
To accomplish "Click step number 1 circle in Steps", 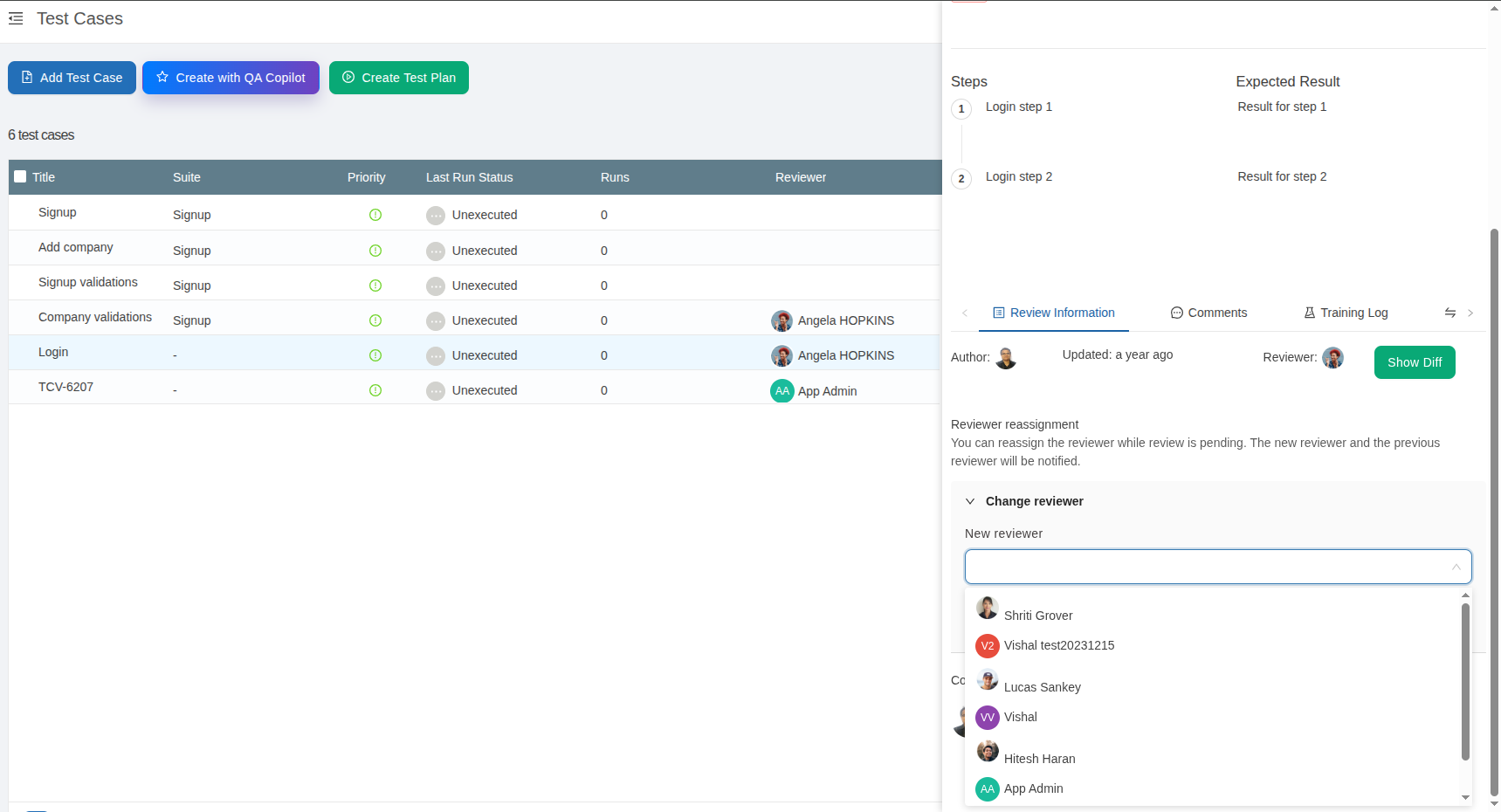I will pyautogui.click(x=961, y=109).
